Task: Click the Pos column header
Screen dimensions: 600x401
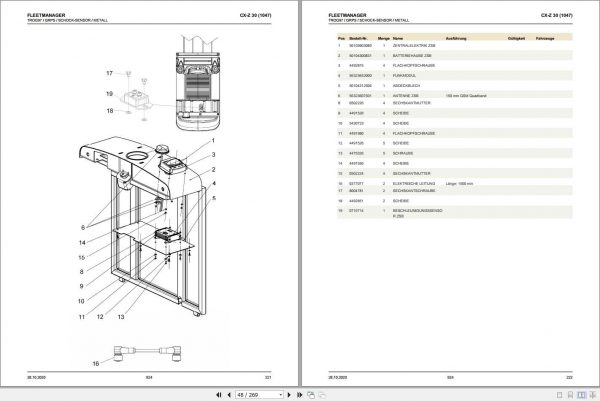Action: click(x=341, y=38)
